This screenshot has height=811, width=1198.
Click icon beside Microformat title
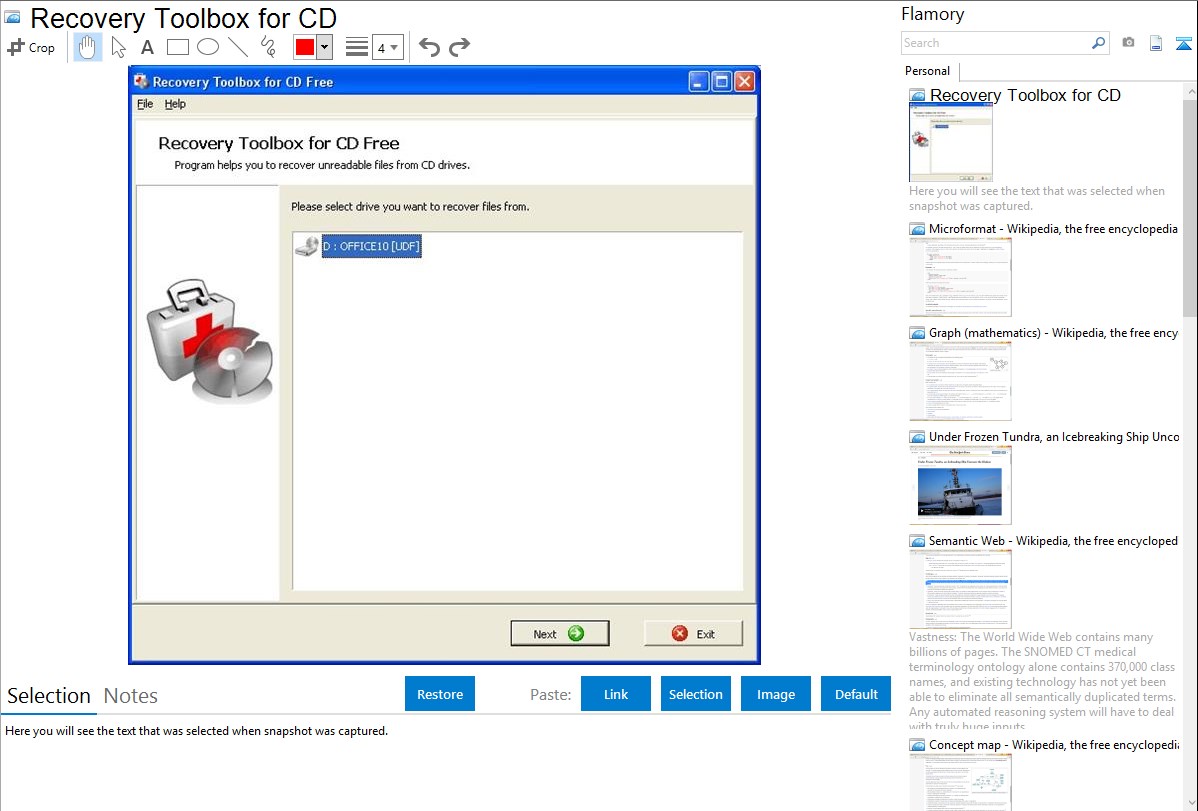(917, 229)
